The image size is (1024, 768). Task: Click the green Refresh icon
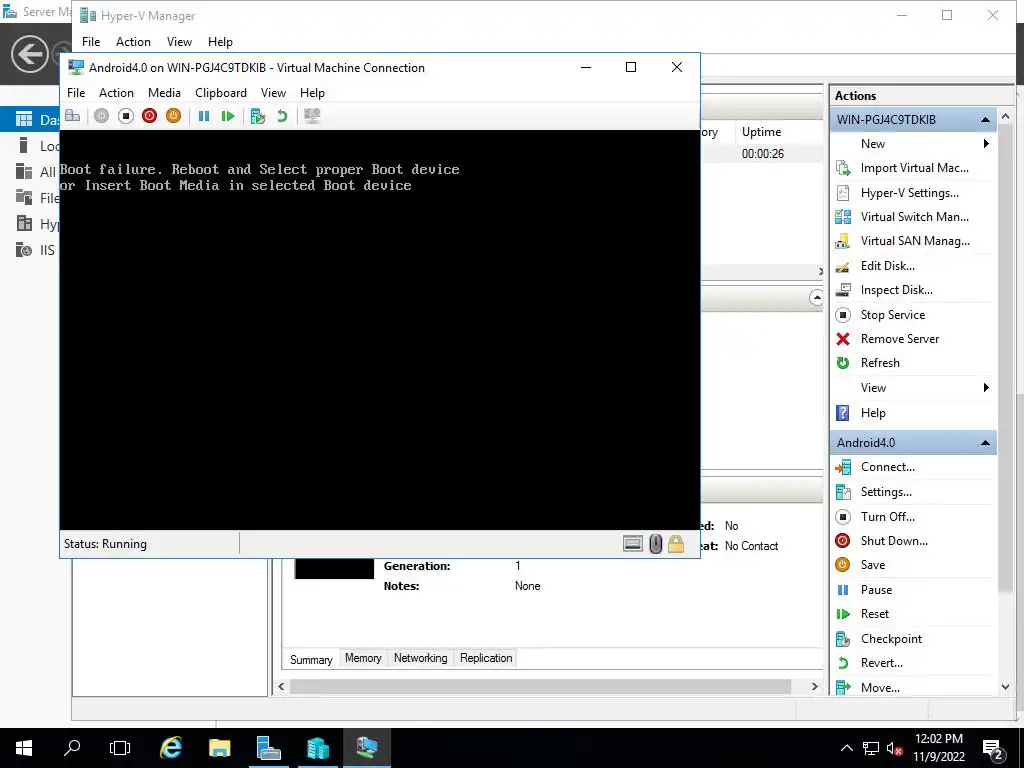click(x=843, y=363)
